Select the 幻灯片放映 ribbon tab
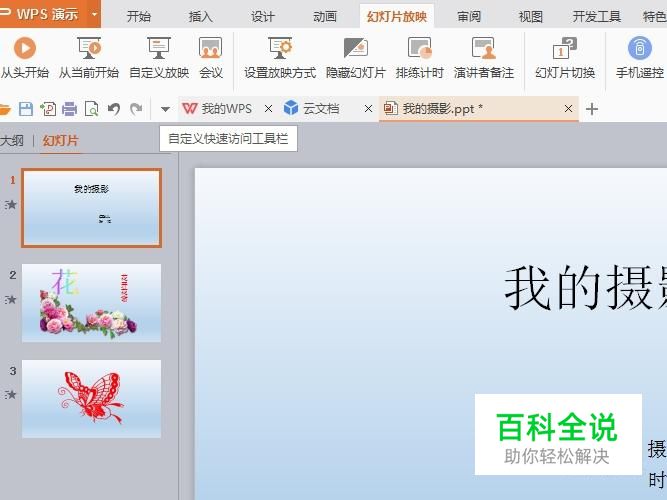667x500 pixels. click(x=397, y=17)
